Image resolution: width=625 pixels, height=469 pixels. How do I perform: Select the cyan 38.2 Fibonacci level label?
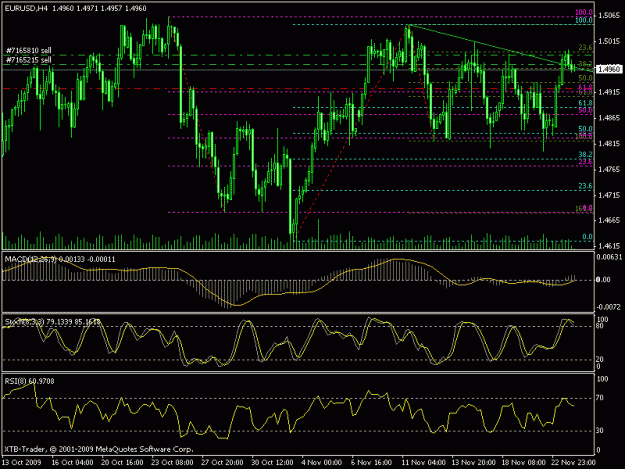586,155
